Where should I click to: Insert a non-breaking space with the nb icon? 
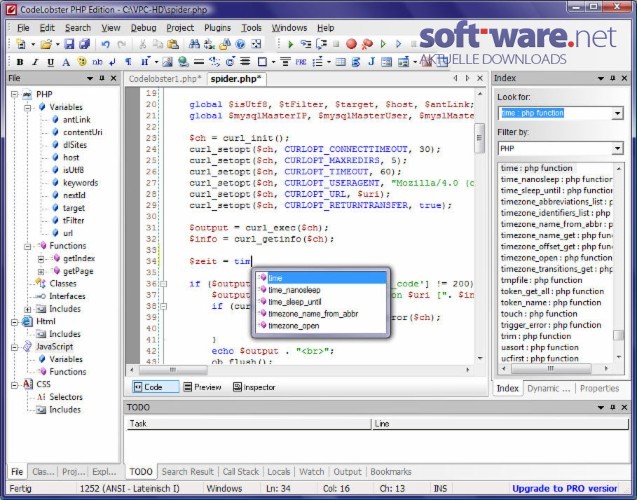pyautogui.click(x=97, y=62)
